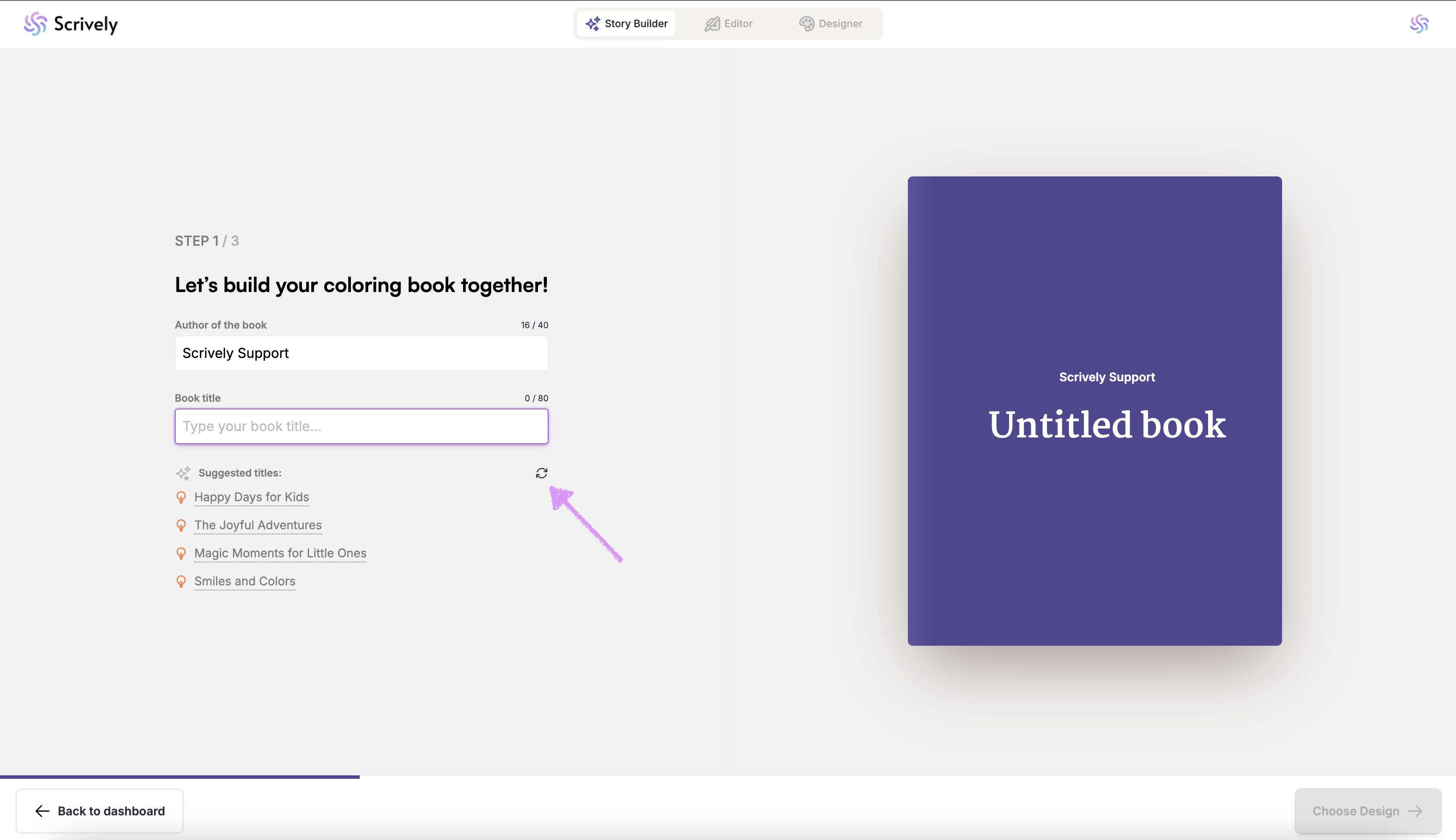The image size is (1456, 840).
Task: Open the Designer tab
Action: pos(830,24)
